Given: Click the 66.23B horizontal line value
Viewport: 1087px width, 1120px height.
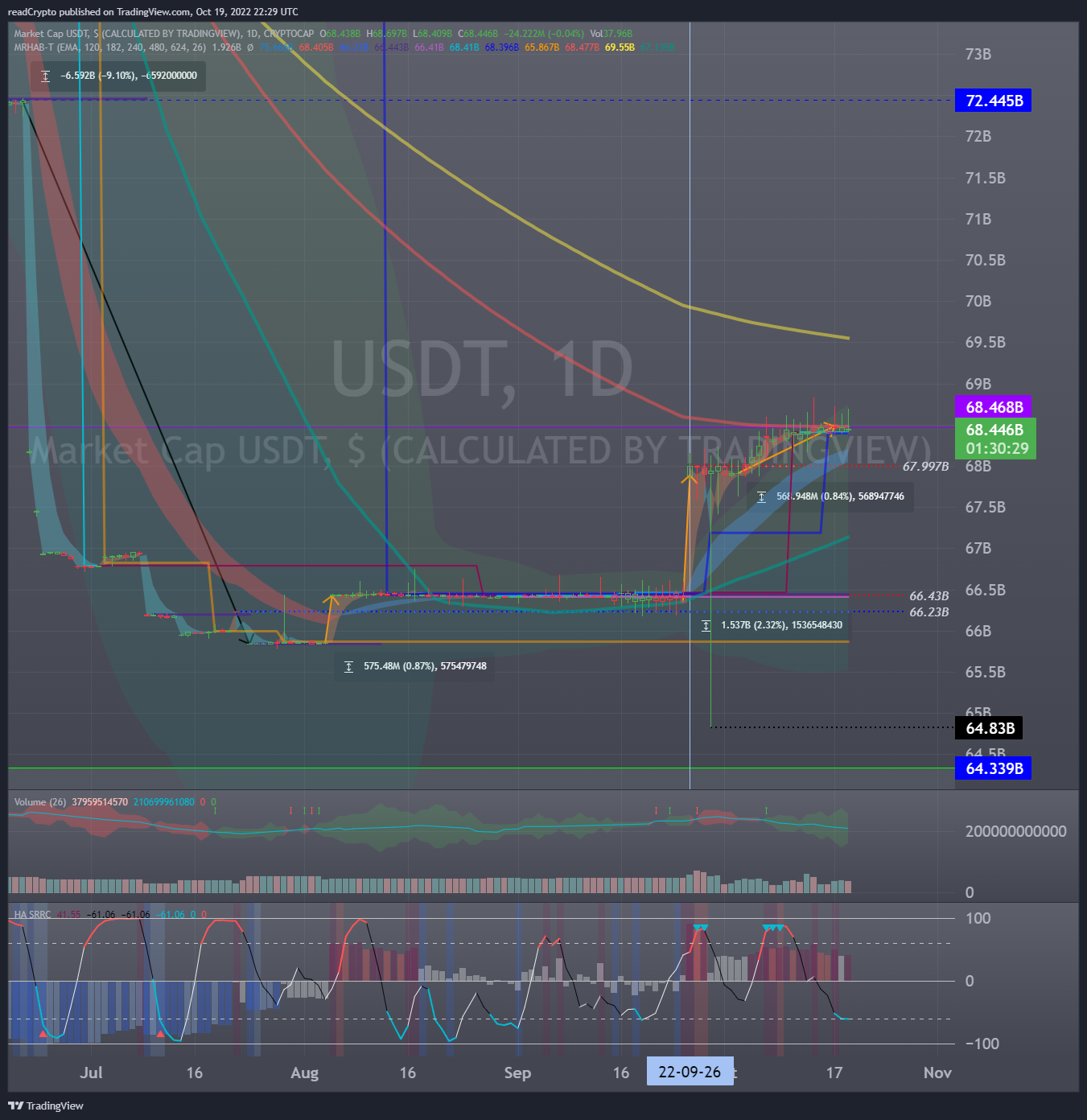Looking at the screenshot, I should pos(928,612).
